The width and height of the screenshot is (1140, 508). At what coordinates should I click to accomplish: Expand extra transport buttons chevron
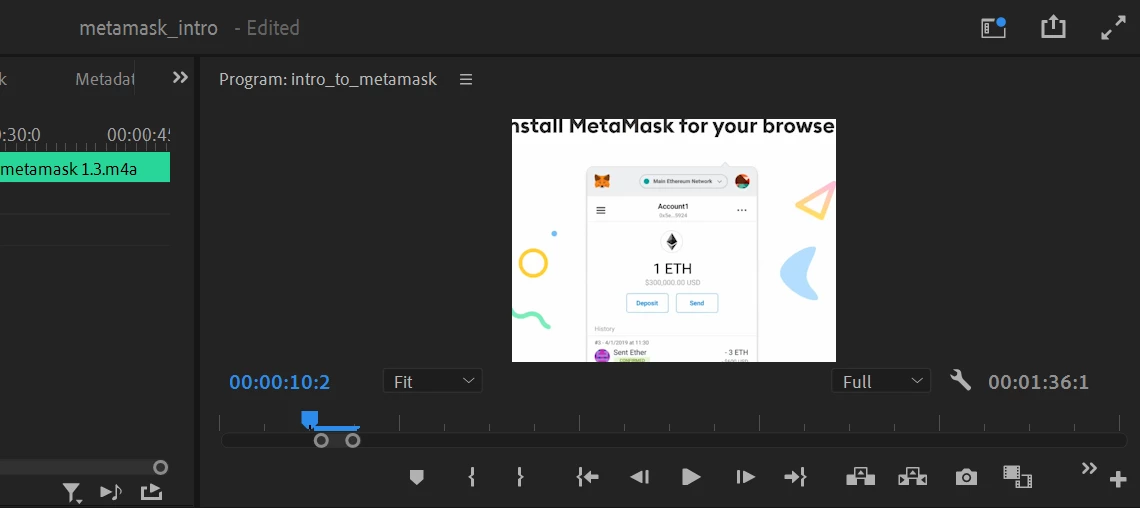(x=1088, y=468)
